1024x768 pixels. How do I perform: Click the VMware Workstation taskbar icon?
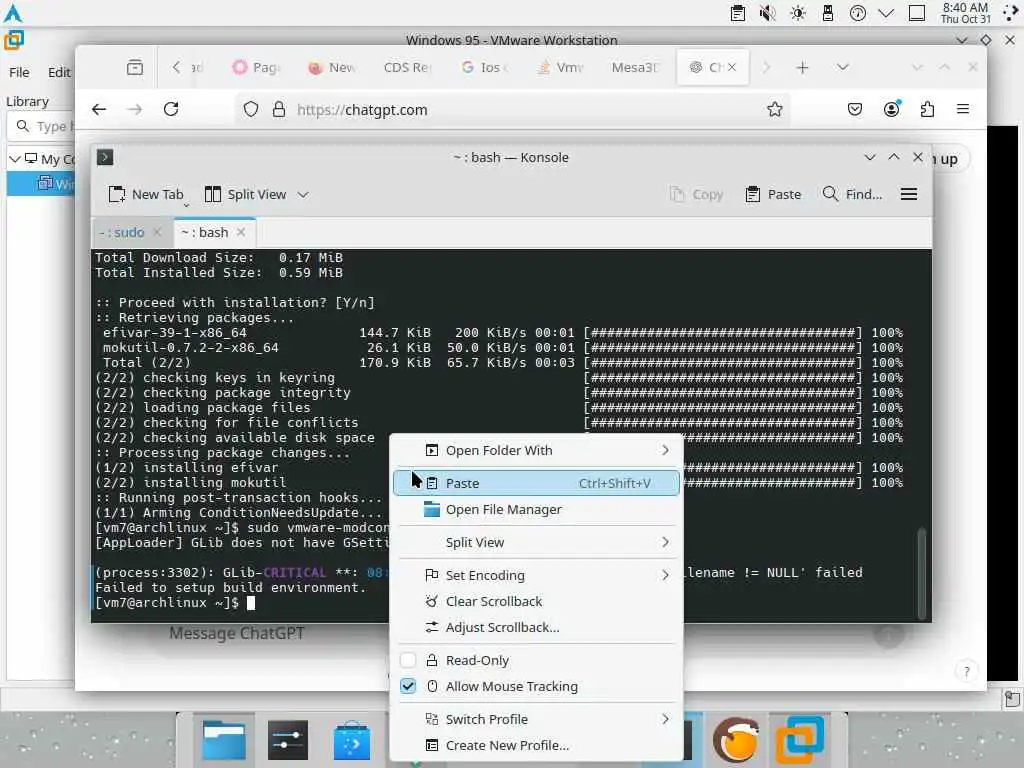(800, 740)
